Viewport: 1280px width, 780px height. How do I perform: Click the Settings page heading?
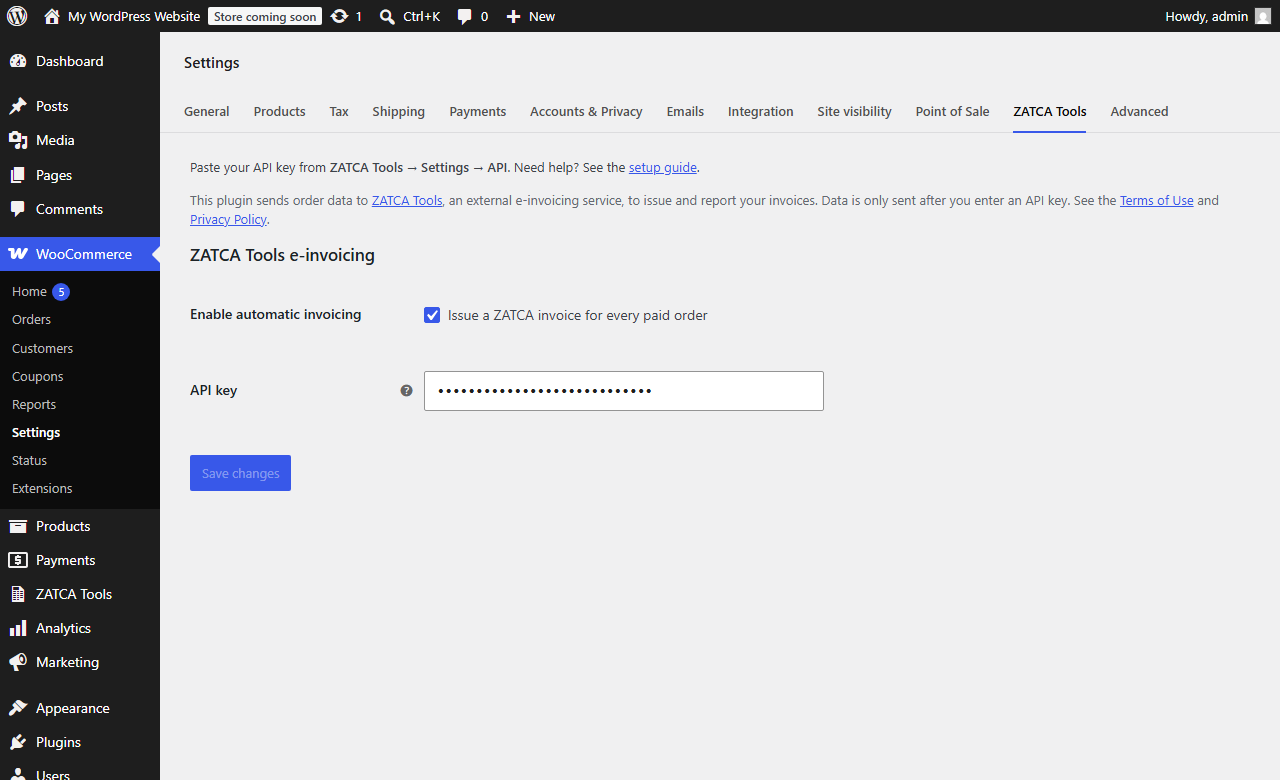click(x=212, y=63)
